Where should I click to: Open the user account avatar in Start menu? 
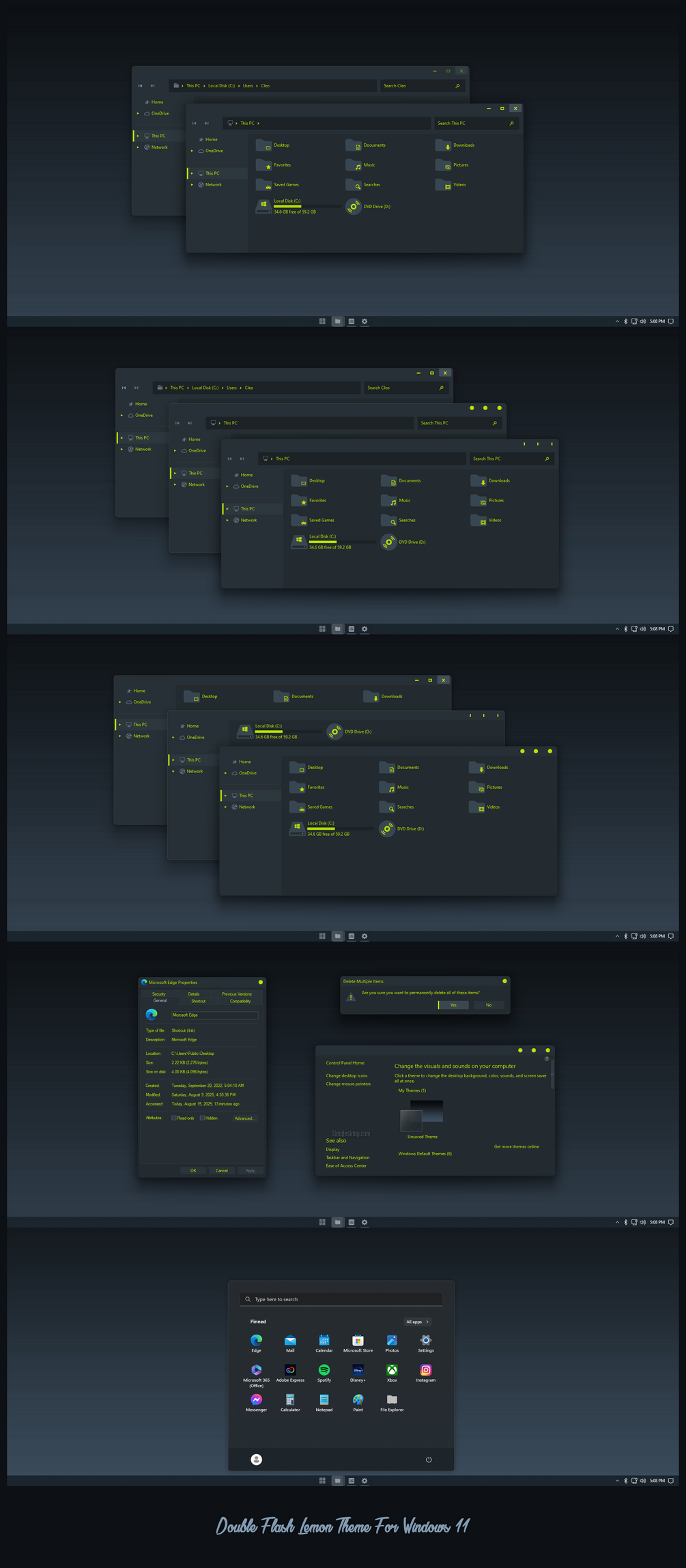click(257, 1460)
